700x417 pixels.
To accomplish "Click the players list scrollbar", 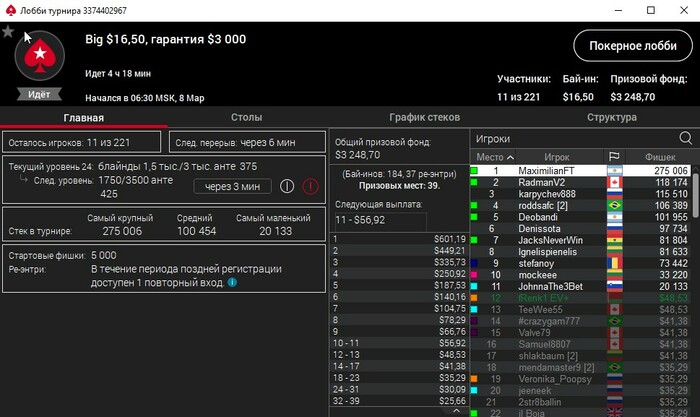I will [696, 196].
